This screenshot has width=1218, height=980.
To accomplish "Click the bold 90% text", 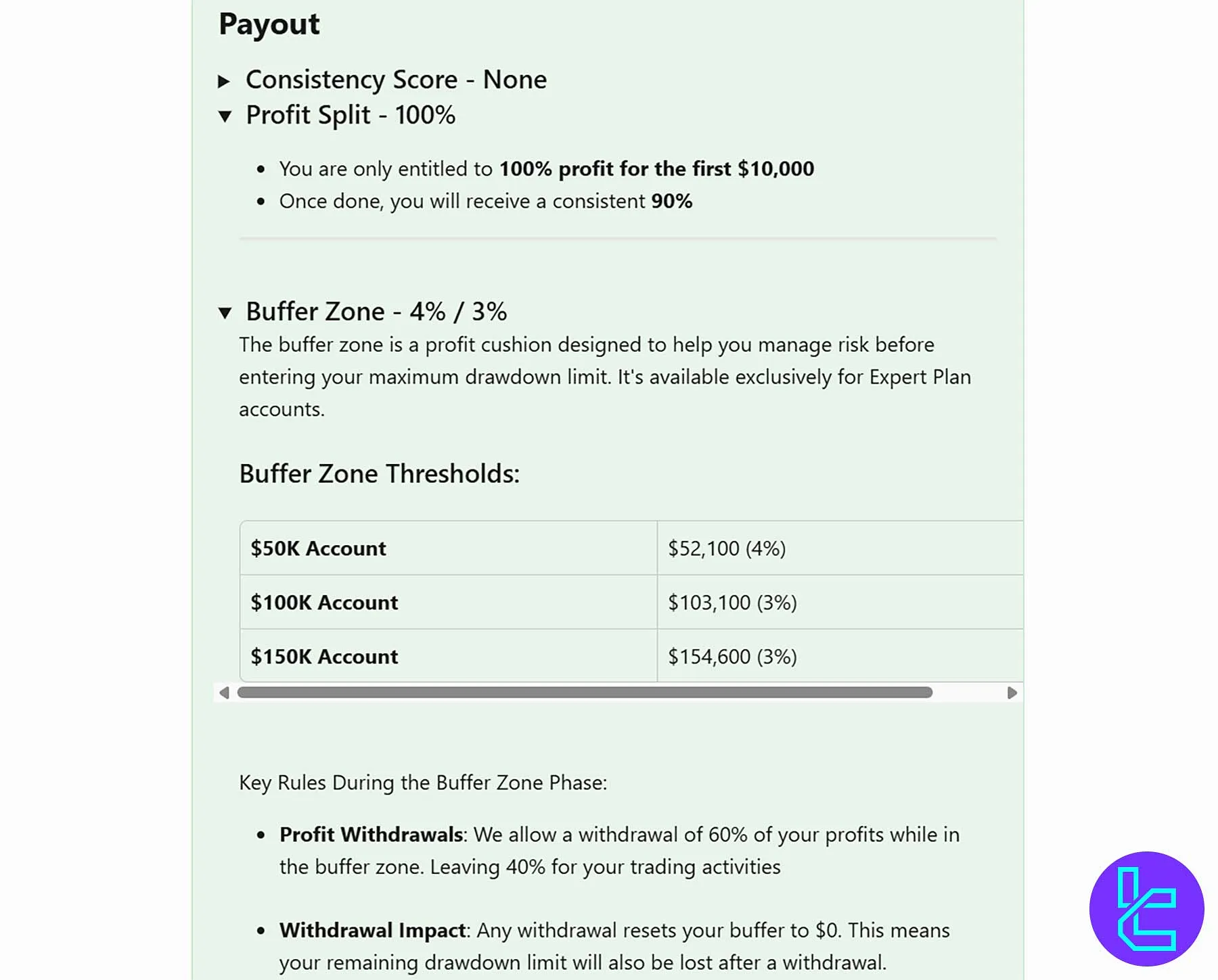I will [671, 202].
